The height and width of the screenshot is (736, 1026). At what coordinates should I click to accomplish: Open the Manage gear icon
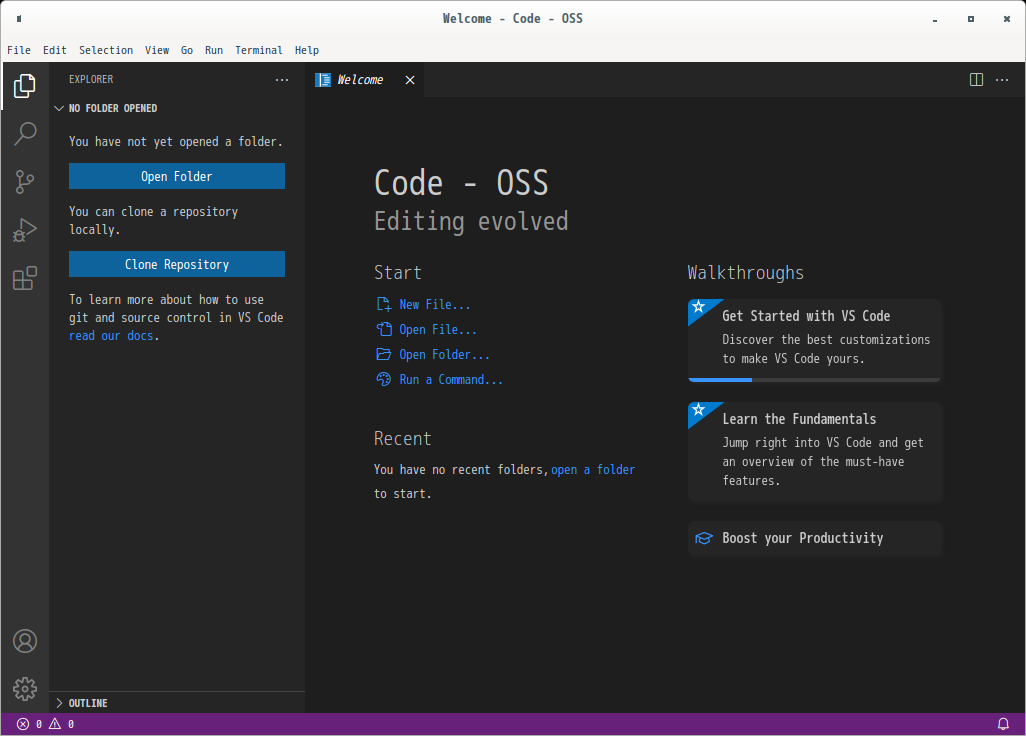click(x=25, y=689)
